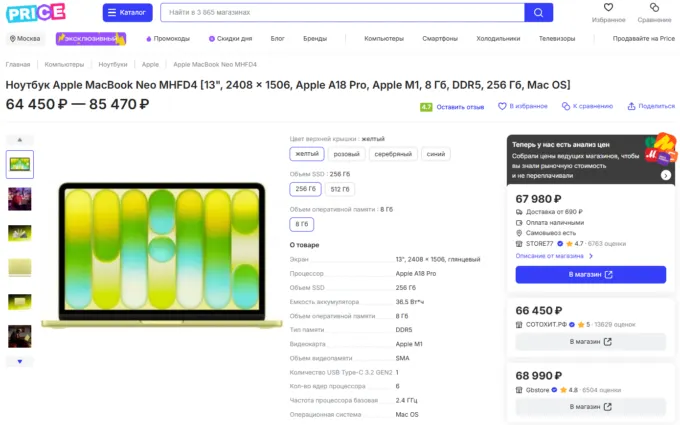
Task: Click СОТОХИТ.РФ shop name
Action: click(546, 324)
